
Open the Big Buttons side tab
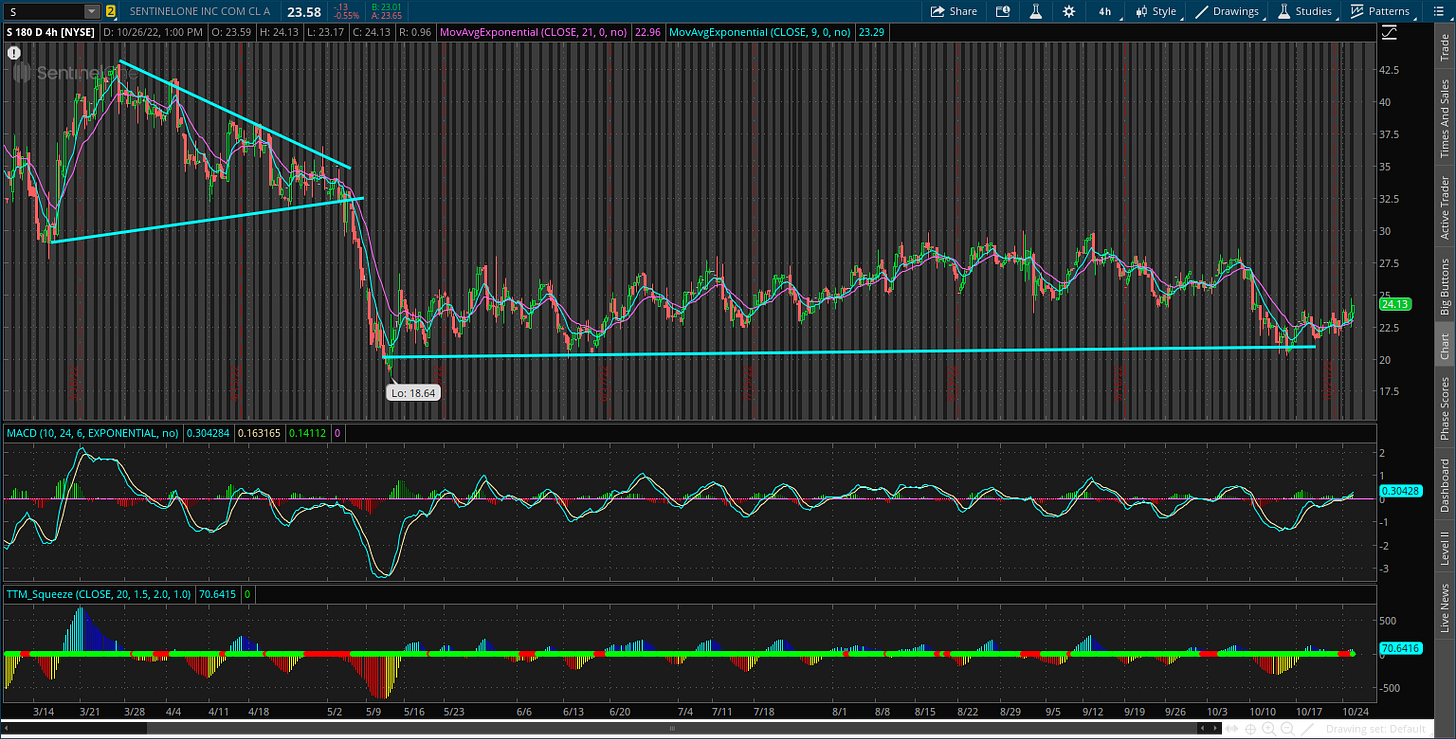tap(1444, 286)
